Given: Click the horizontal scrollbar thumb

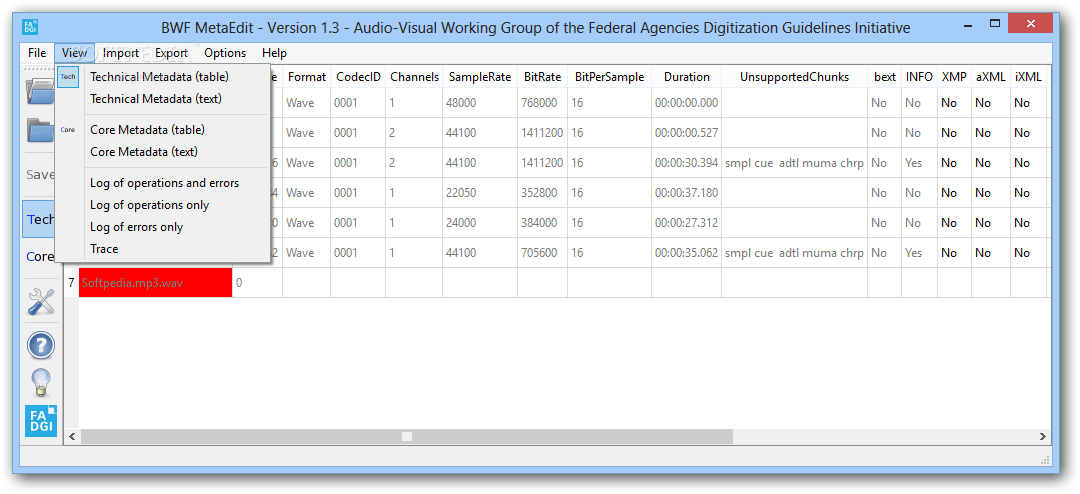Looking at the screenshot, I should pos(406,437).
